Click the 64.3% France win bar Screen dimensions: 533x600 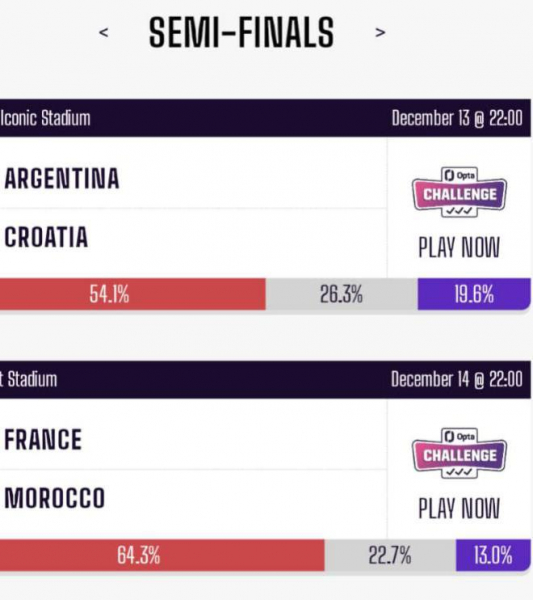coord(162,555)
